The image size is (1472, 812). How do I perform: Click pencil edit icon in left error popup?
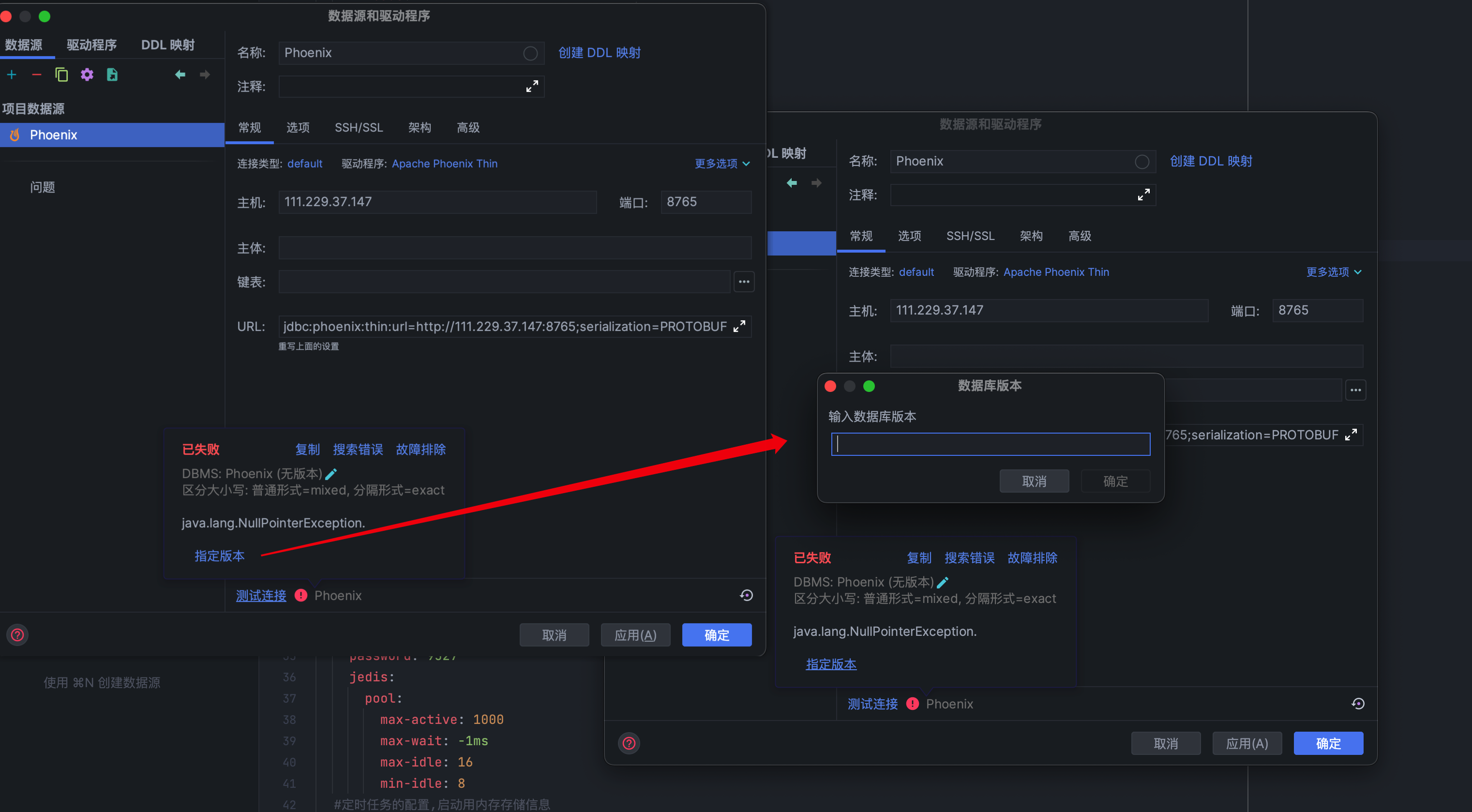331,474
